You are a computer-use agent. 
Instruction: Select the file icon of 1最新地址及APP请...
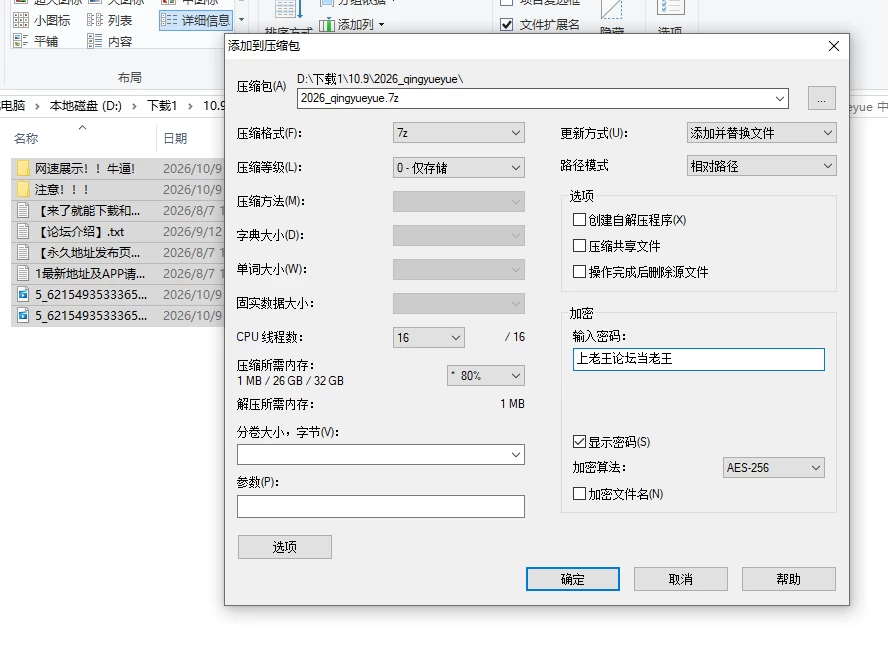[x=23, y=274]
